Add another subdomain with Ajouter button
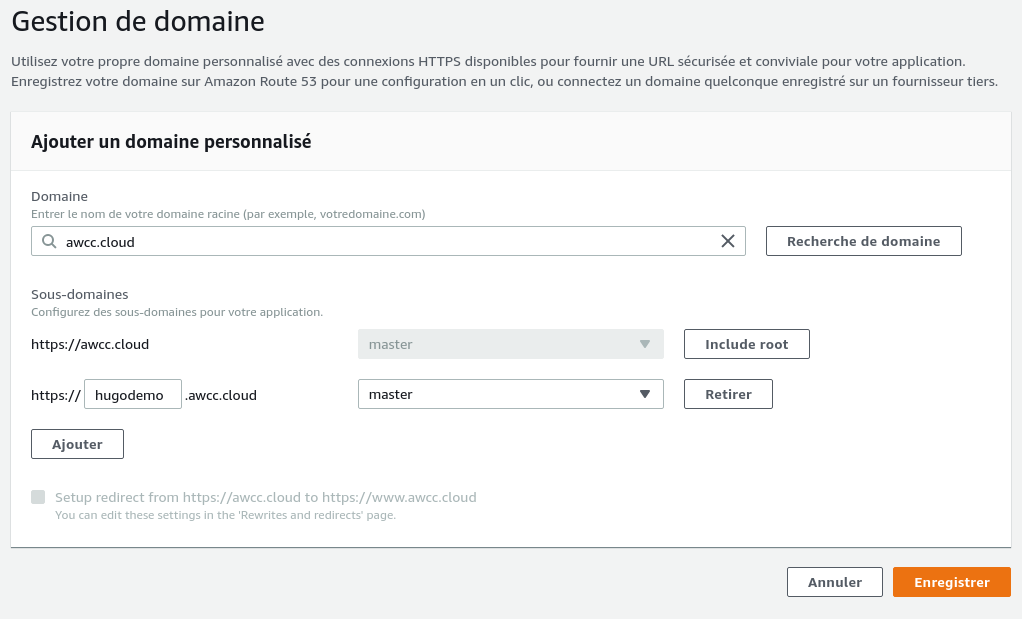 pos(77,444)
